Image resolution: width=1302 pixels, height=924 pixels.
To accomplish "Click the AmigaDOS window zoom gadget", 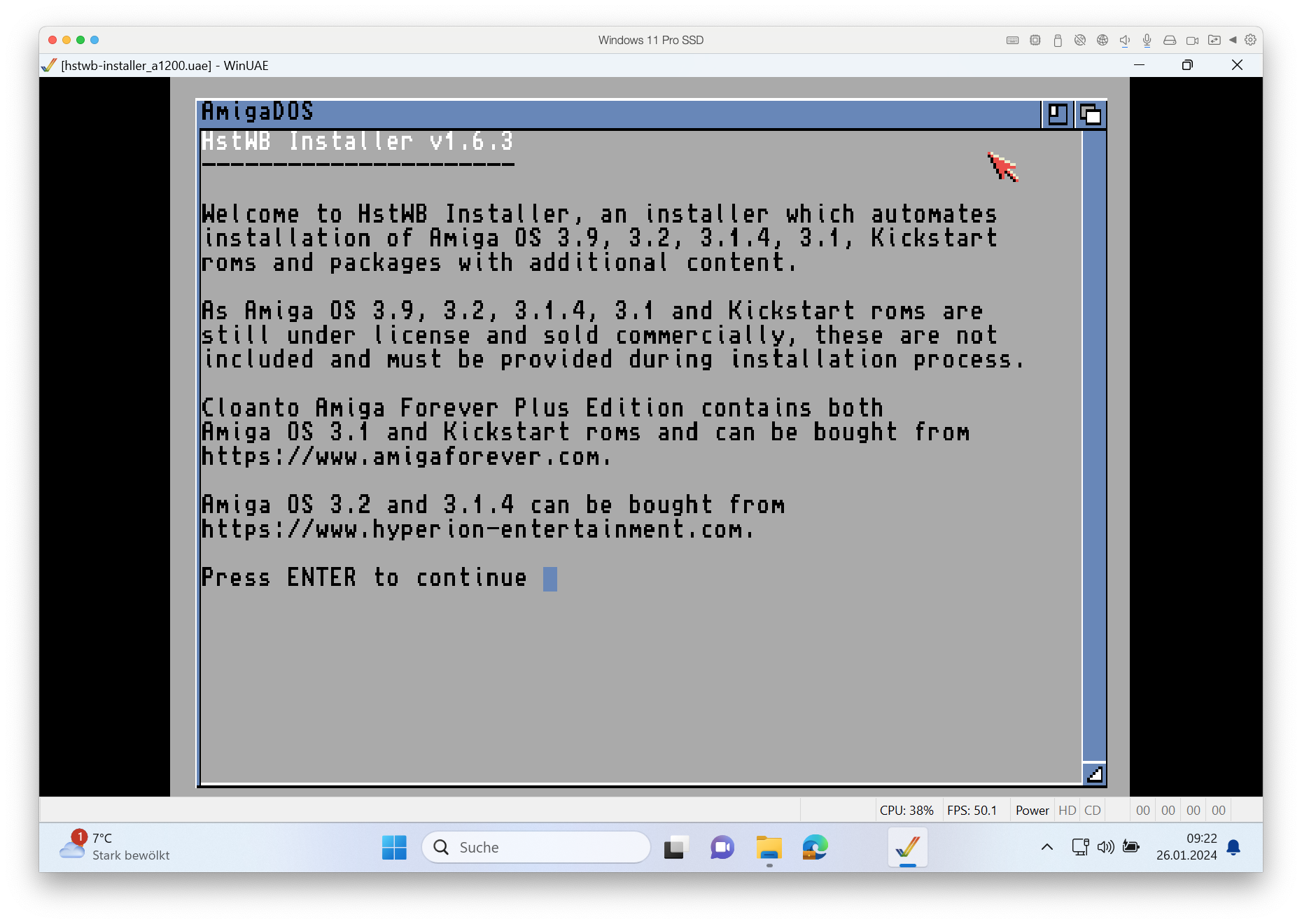I will tap(1058, 114).
